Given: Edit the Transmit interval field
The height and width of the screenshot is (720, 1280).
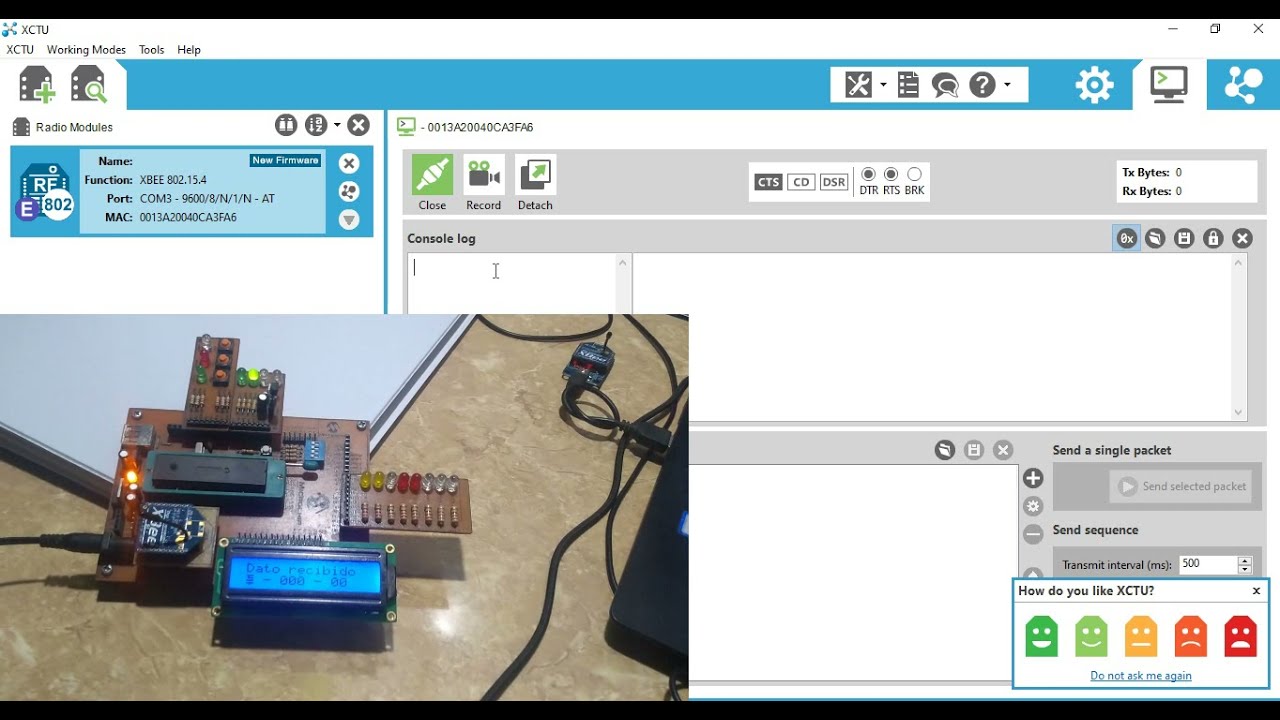Looking at the screenshot, I should [1208, 564].
